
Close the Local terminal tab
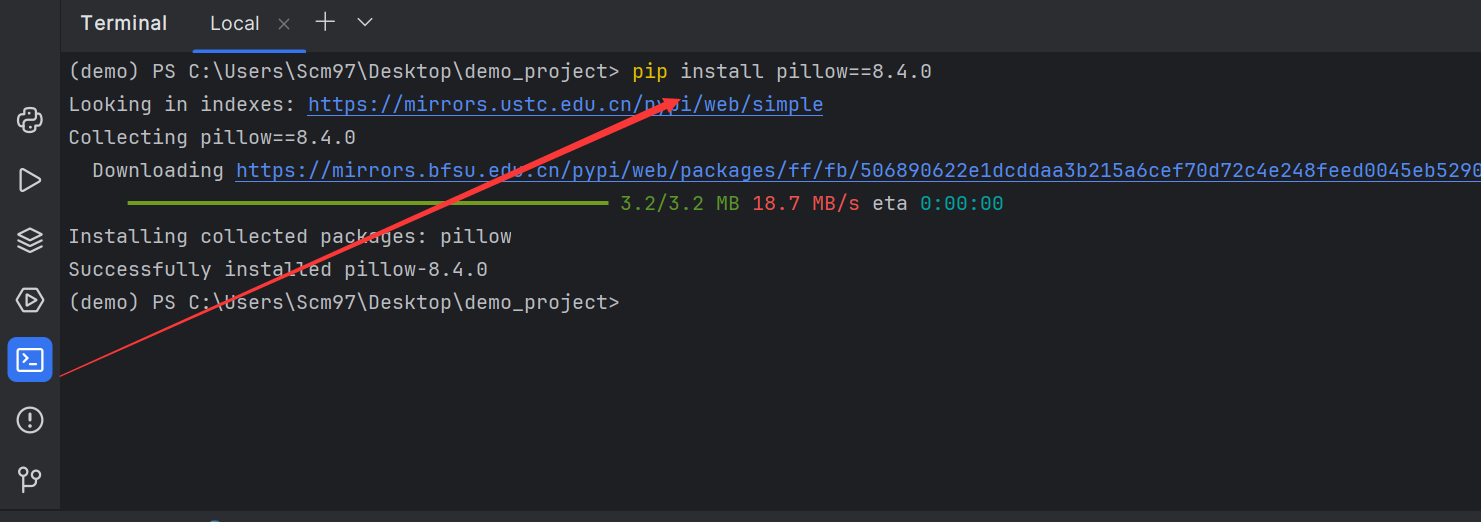(284, 24)
